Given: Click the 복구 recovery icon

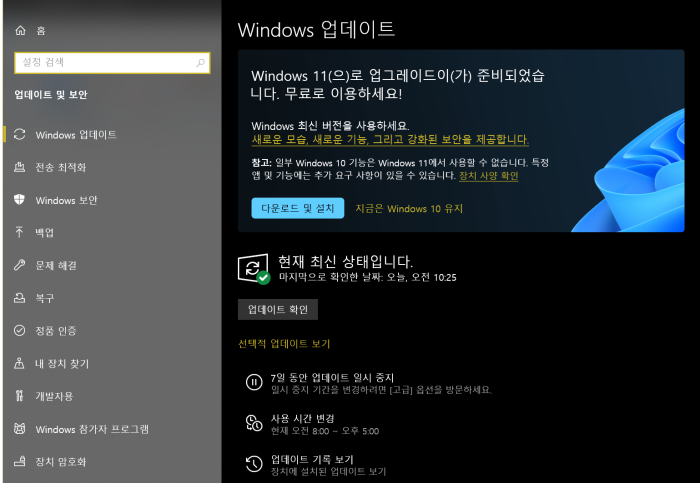Looking at the screenshot, I should pos(20,298).
